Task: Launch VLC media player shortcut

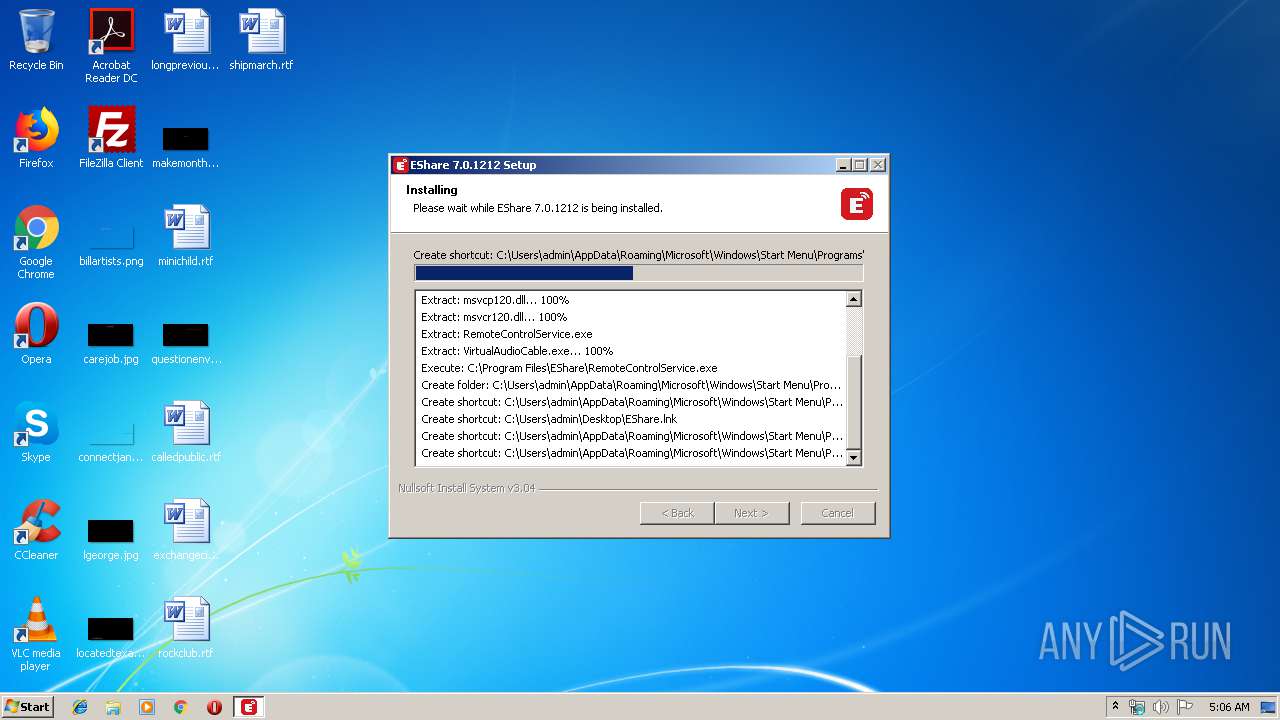Action: coord(36,634)
